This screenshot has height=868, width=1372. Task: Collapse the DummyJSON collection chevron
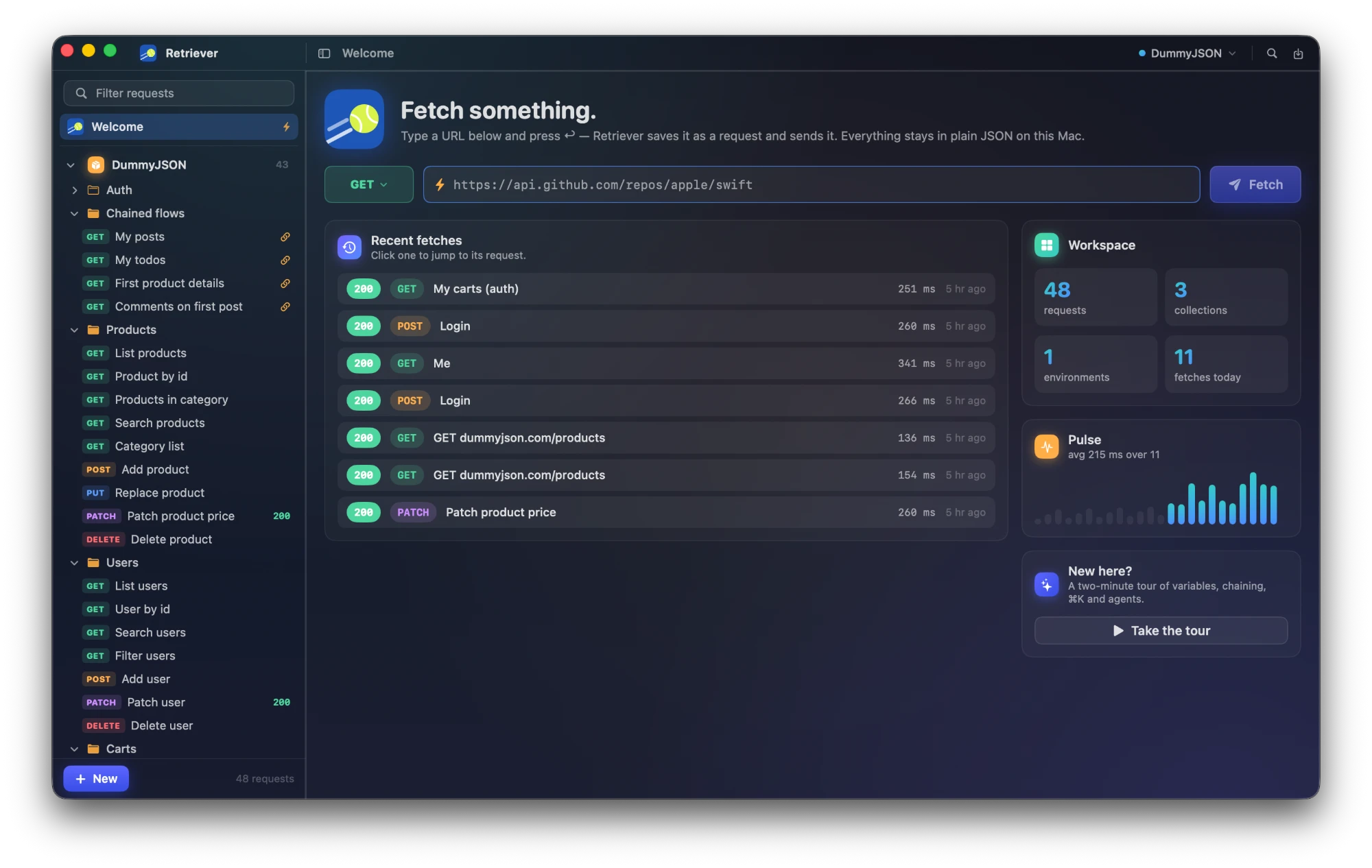71,165
